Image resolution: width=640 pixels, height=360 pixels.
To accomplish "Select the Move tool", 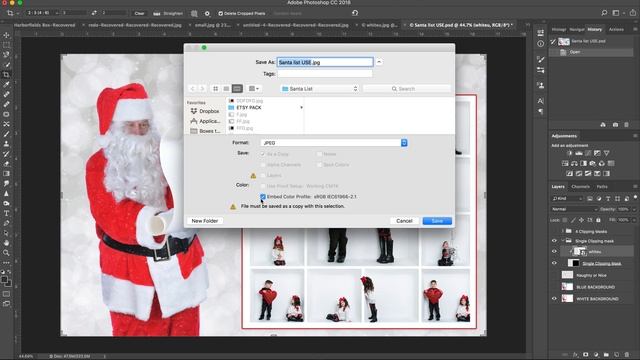I will (6, 35).
